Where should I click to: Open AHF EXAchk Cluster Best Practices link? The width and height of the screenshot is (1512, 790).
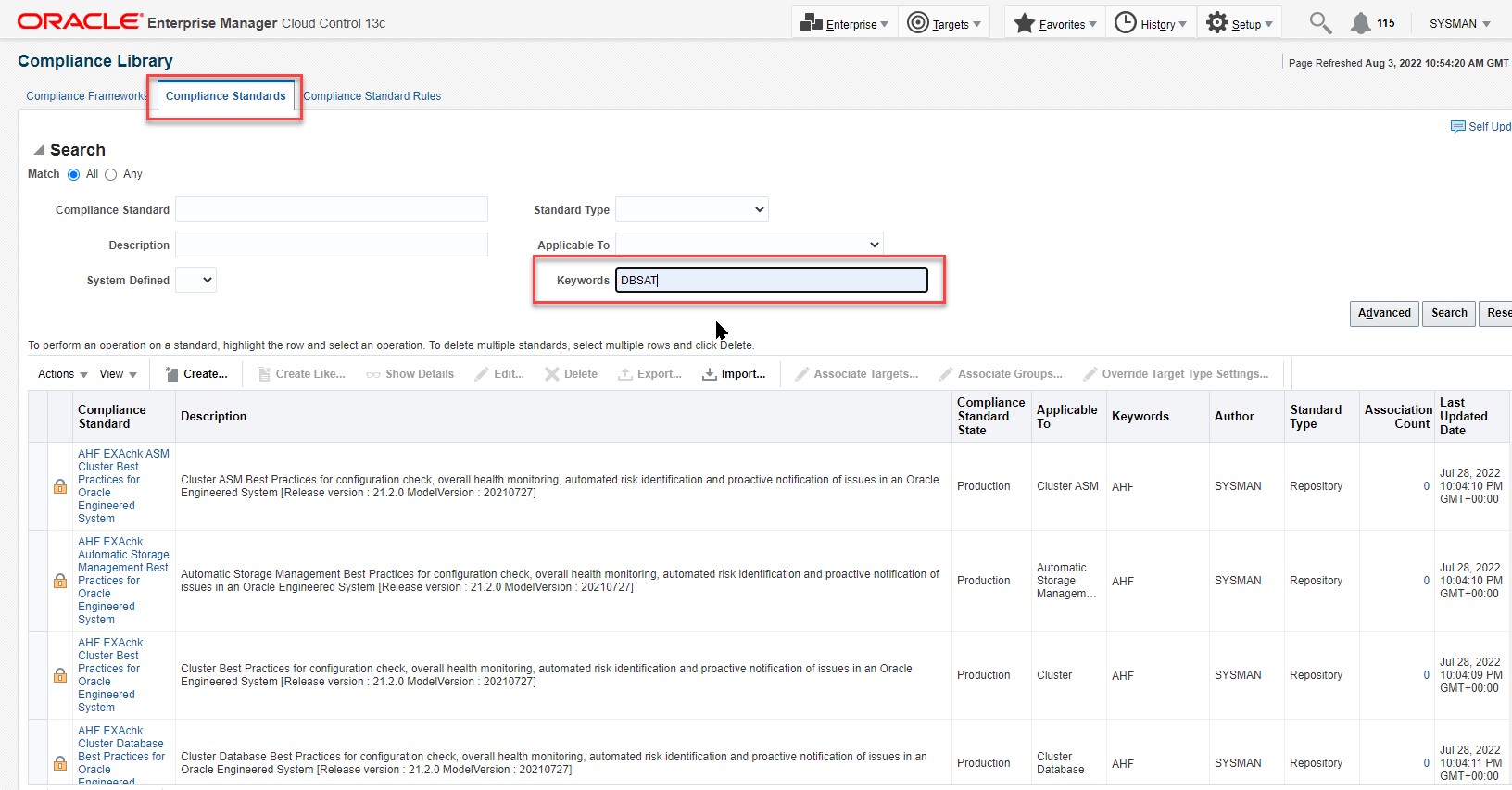110,675
